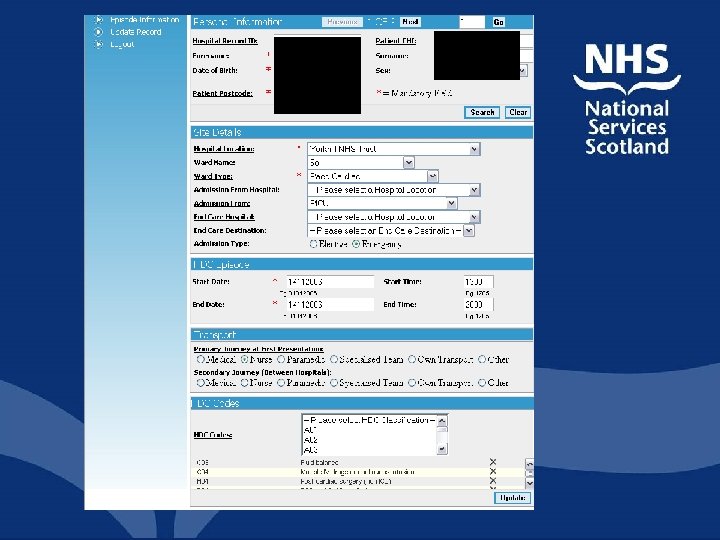Click the End Care Hospital label link
Viewport: 720px width, 540px height.
pyautogui.click(x=224, y=217)
